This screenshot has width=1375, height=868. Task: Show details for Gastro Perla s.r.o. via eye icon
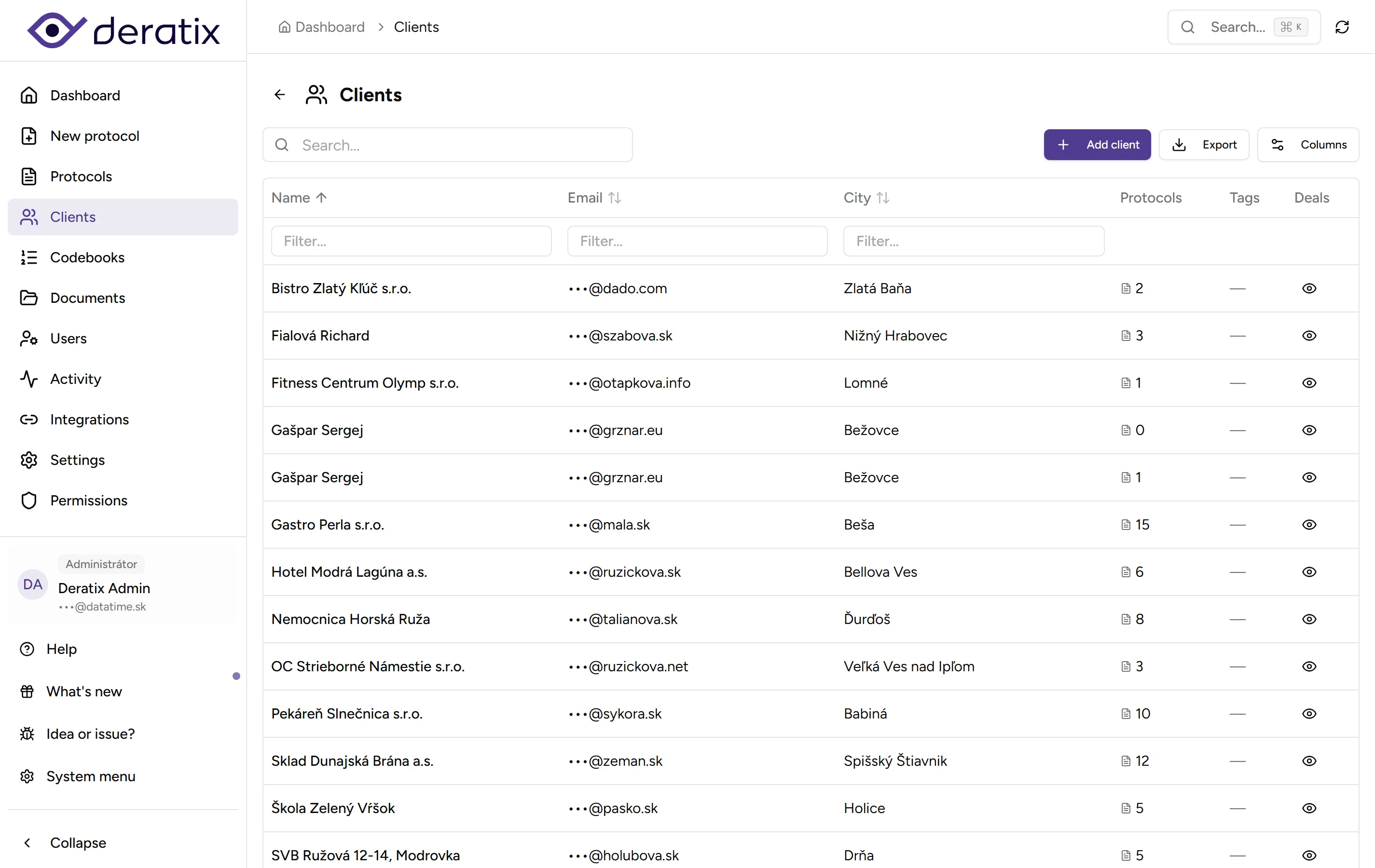pos(1309,525)
